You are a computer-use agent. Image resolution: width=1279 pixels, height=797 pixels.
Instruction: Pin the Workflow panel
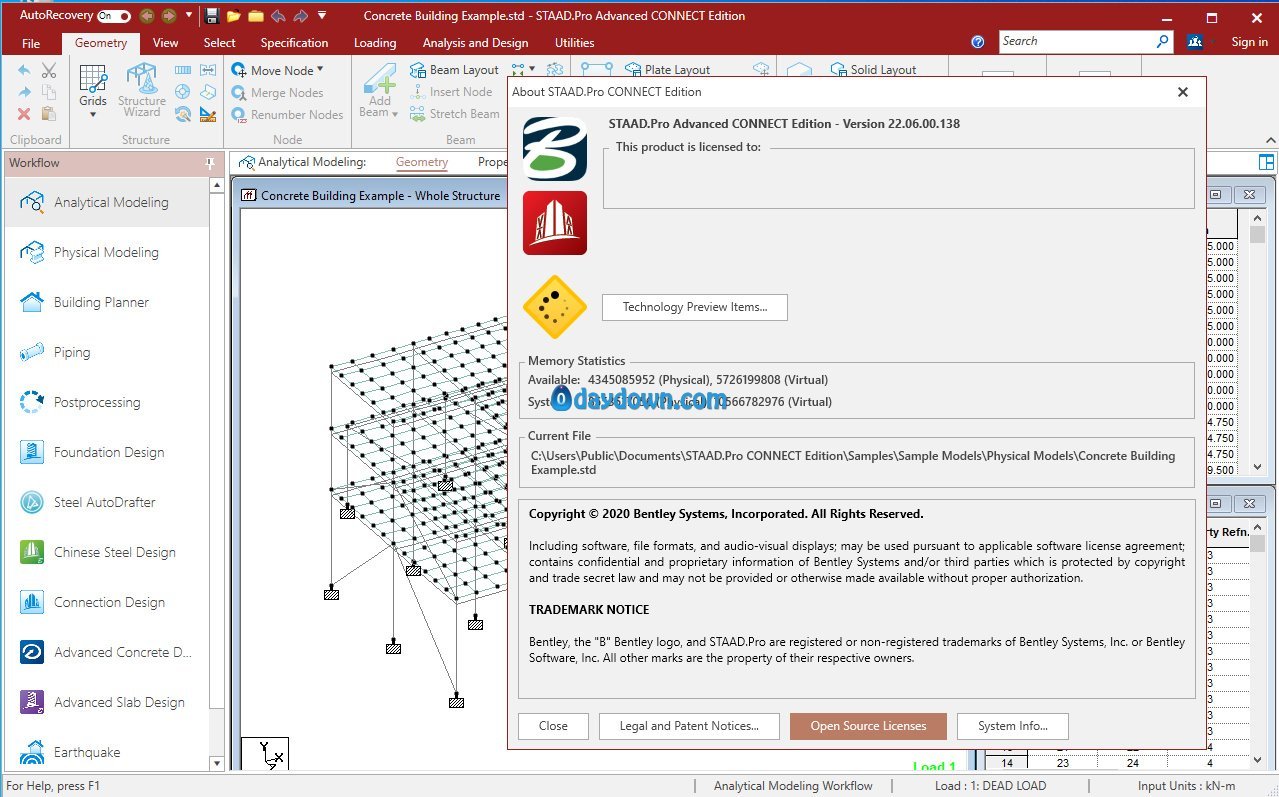pyautogui.click(x=210, y=163)
